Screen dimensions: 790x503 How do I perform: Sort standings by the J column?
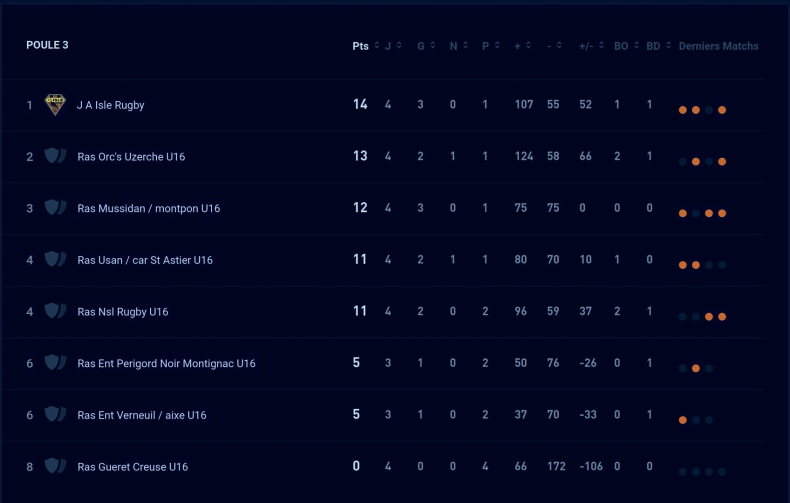coord(390,46)
